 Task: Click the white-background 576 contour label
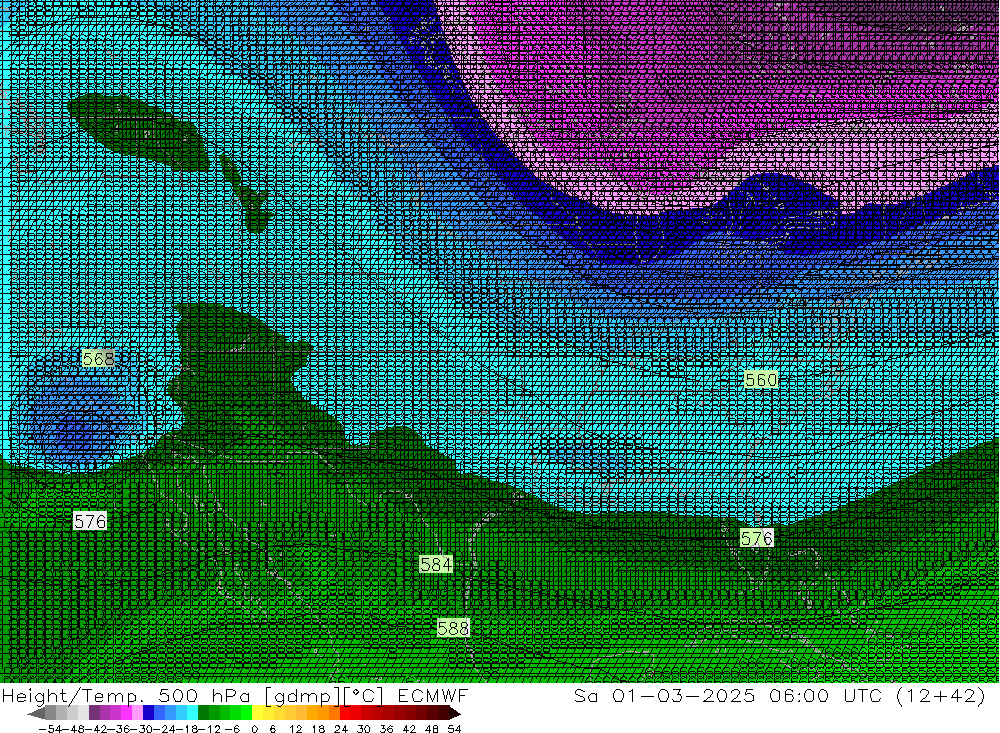click(90, 521)
